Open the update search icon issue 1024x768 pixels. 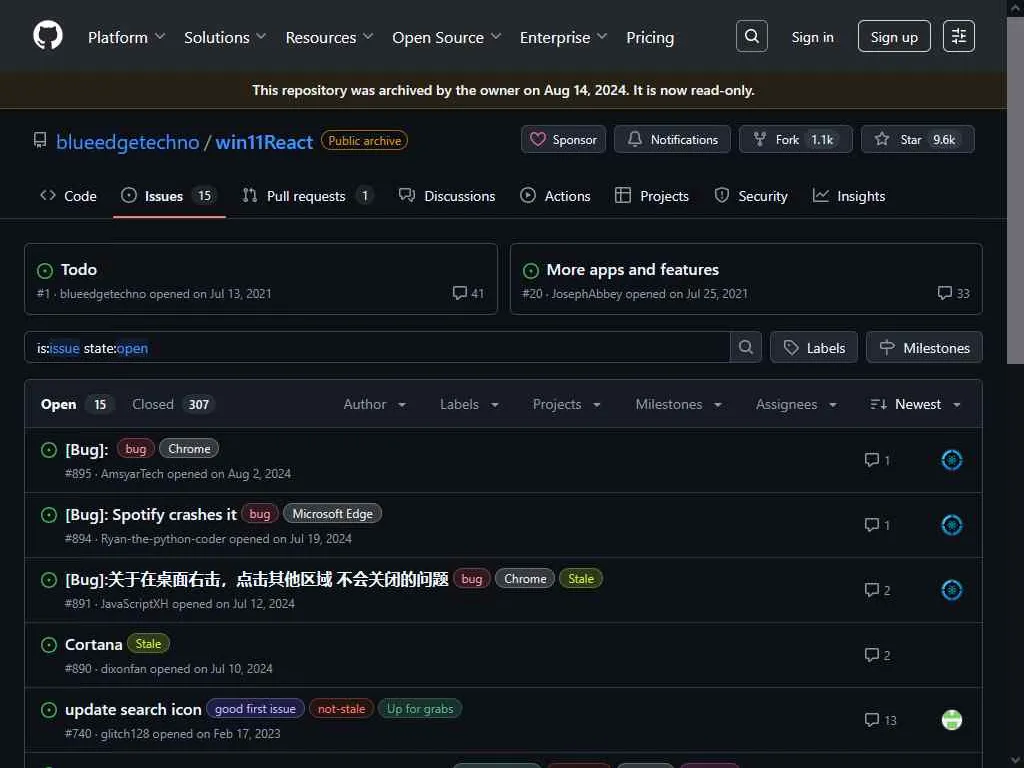133,709
